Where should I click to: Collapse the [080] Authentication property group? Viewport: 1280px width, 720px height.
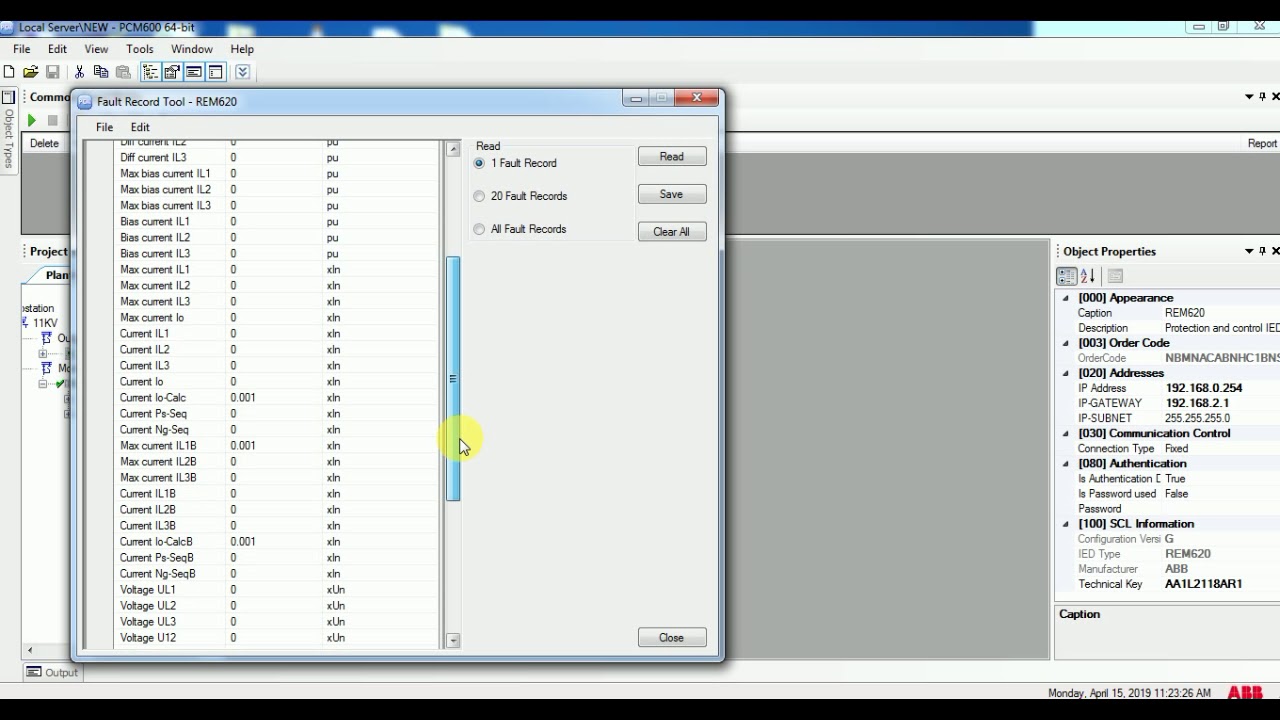1065,463
